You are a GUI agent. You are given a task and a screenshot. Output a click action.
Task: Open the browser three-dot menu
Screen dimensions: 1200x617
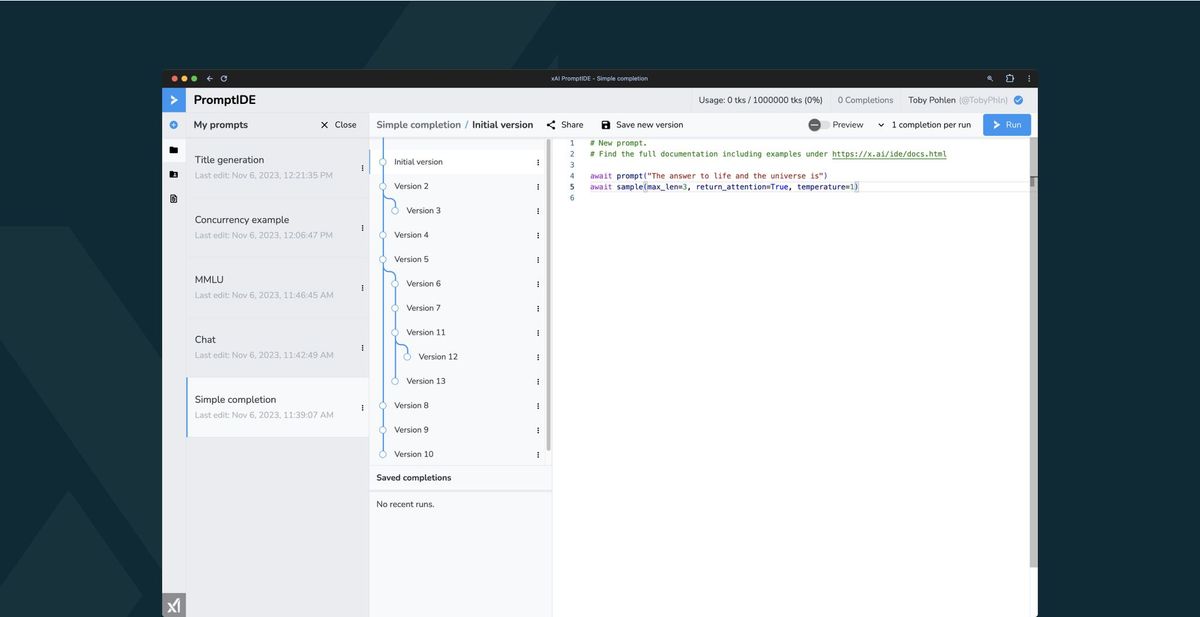tap(1029, 78)
